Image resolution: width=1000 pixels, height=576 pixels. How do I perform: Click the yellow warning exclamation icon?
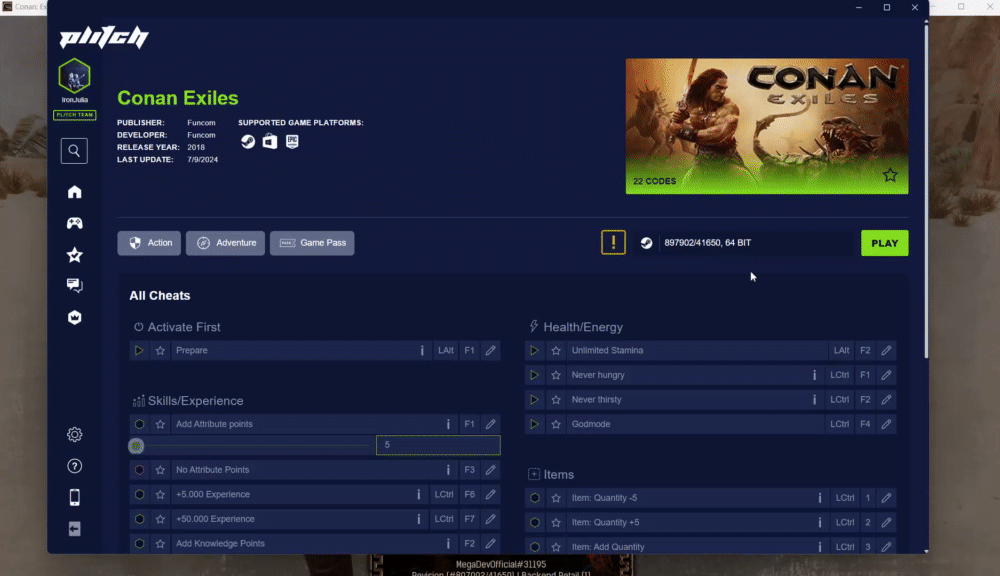(x=614, y=242)
